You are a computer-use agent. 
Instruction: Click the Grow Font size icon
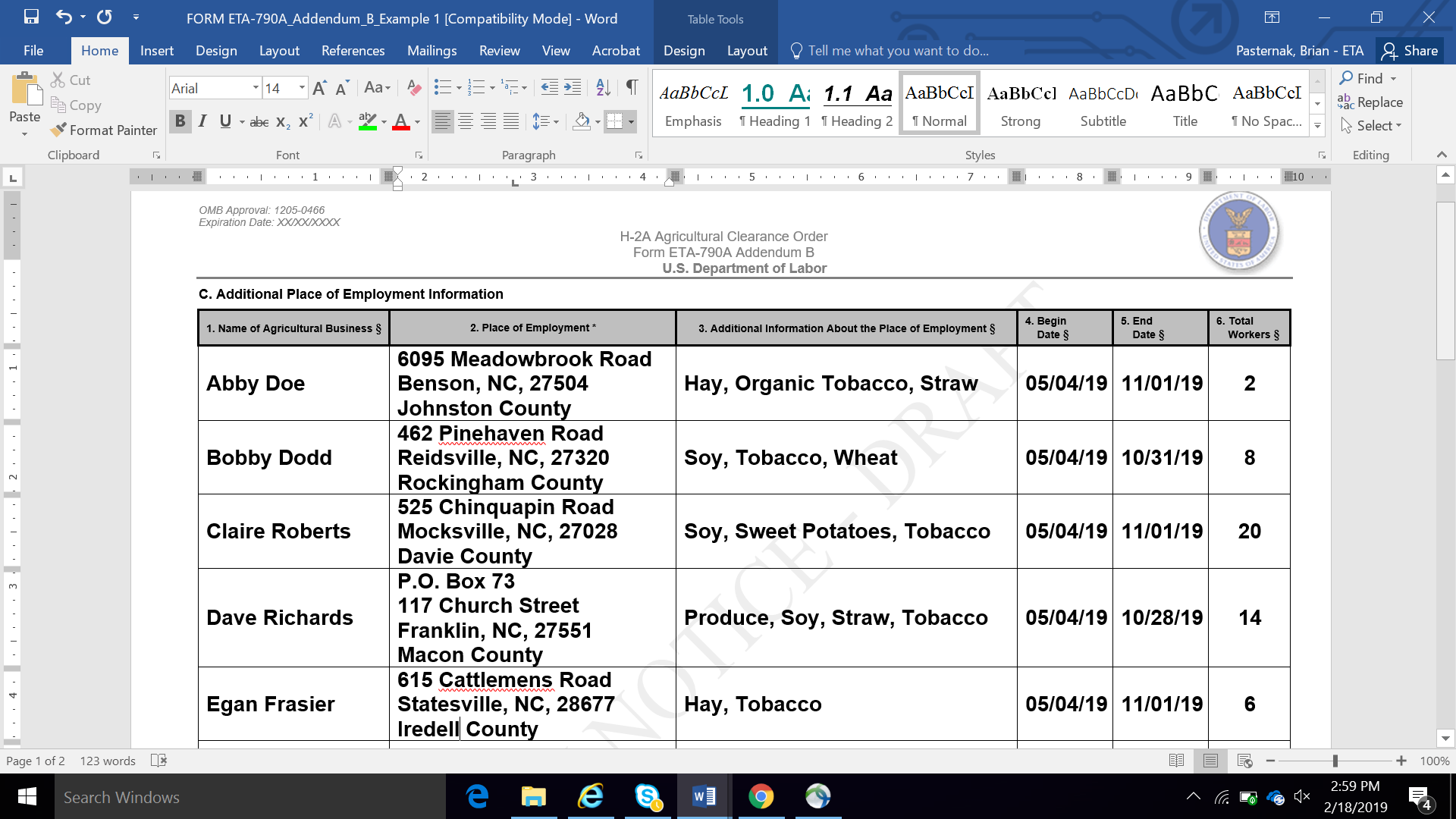coord(319,88)
